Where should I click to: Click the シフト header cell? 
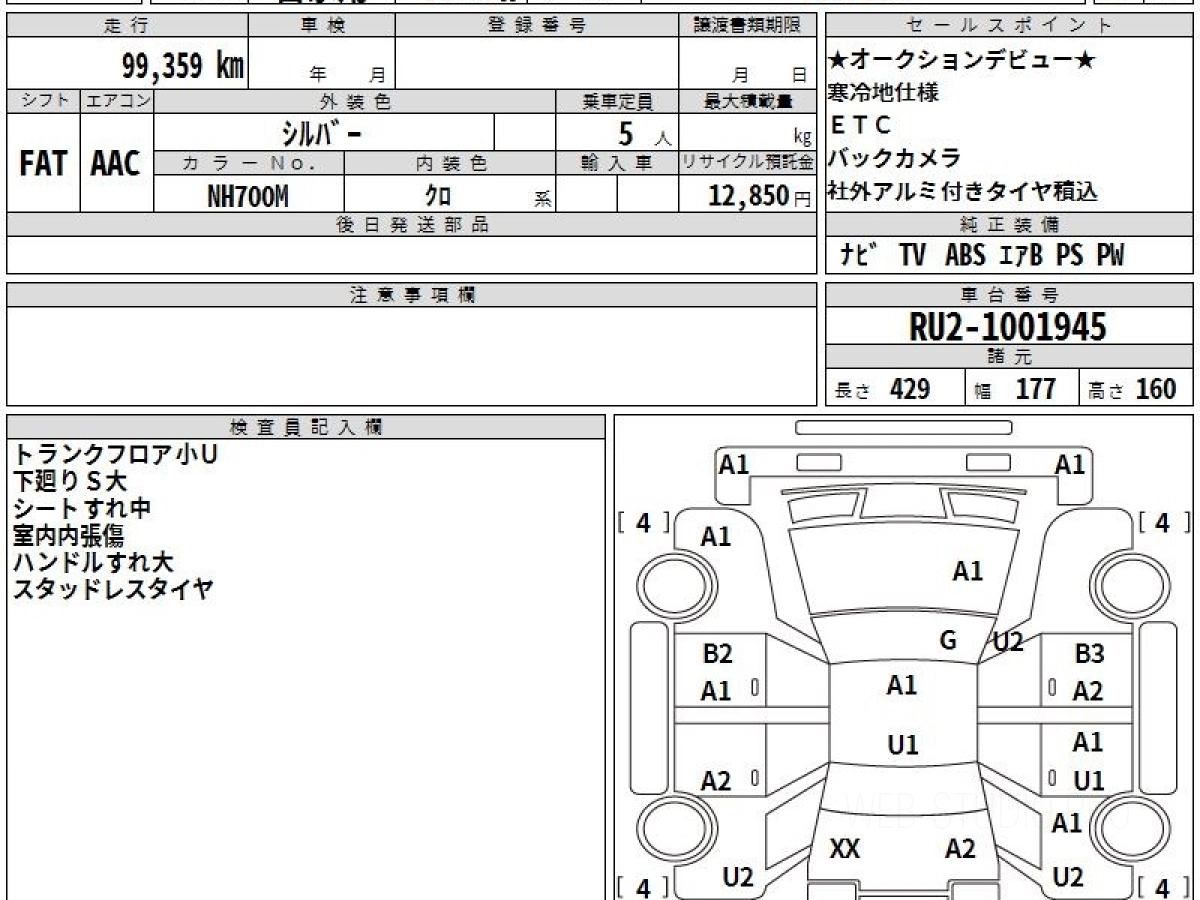43,101
